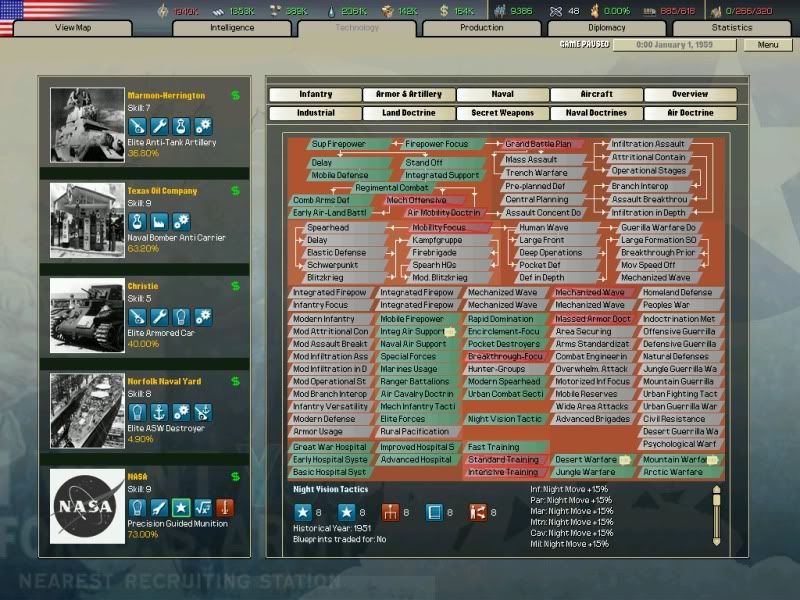Open the Naval Doctrines category
Viewport: 800px width, 600px height.
coord(596,112)
